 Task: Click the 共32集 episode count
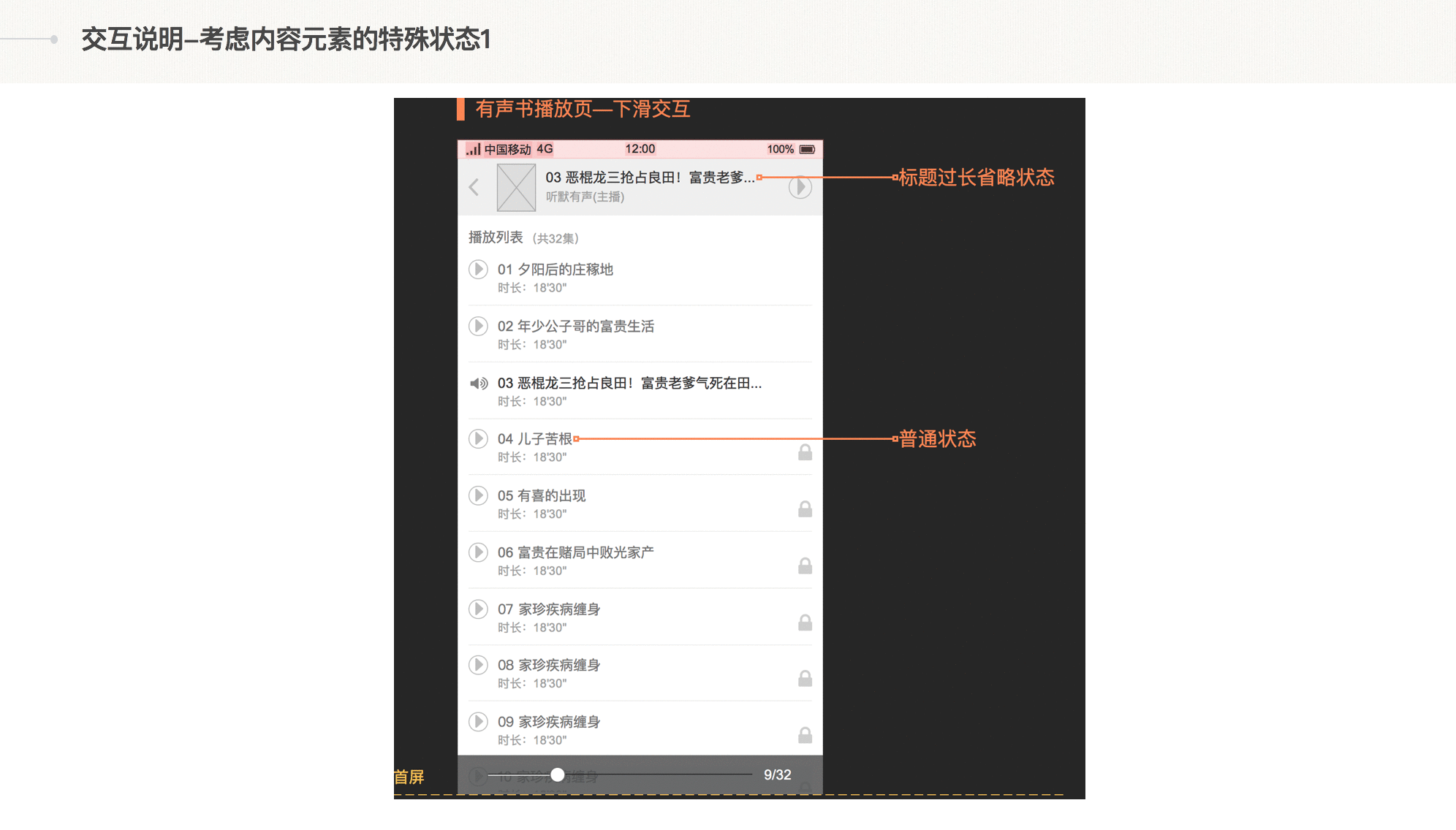pos(556,238)
